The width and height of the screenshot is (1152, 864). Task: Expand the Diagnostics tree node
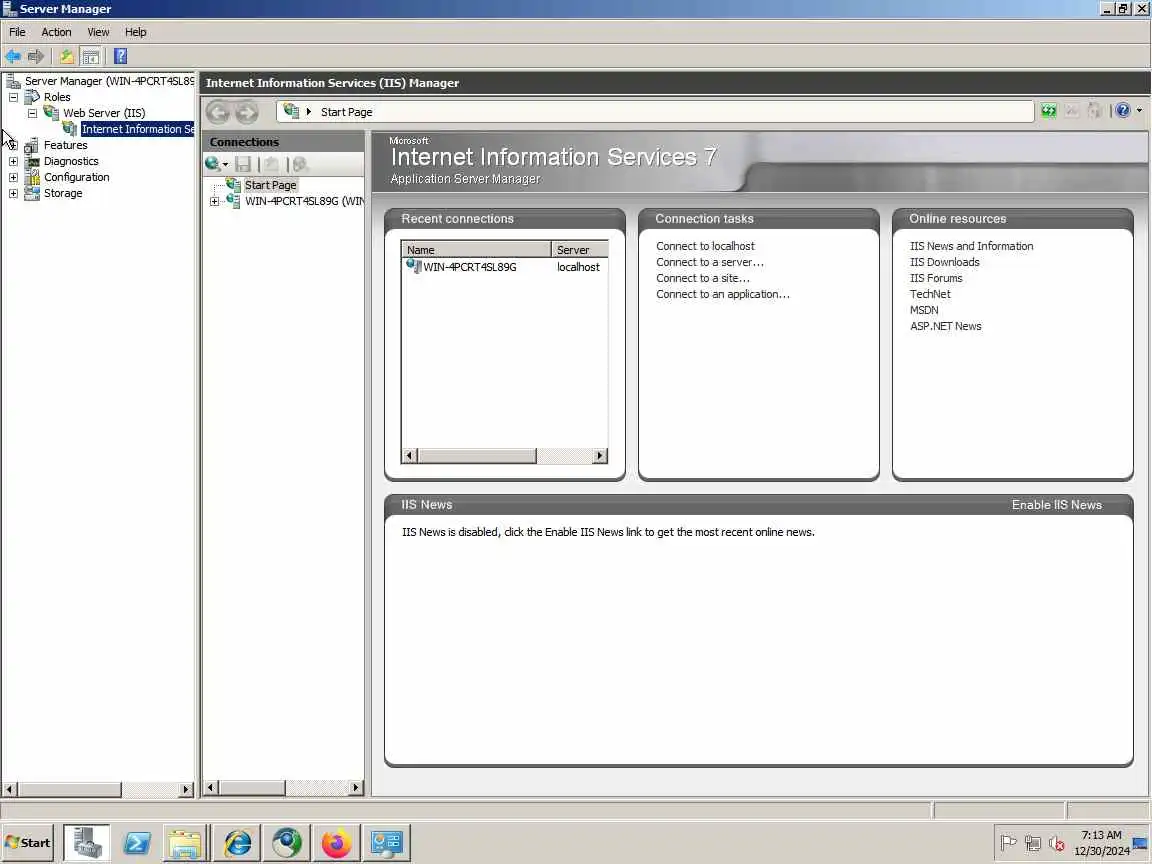point(13,161)
